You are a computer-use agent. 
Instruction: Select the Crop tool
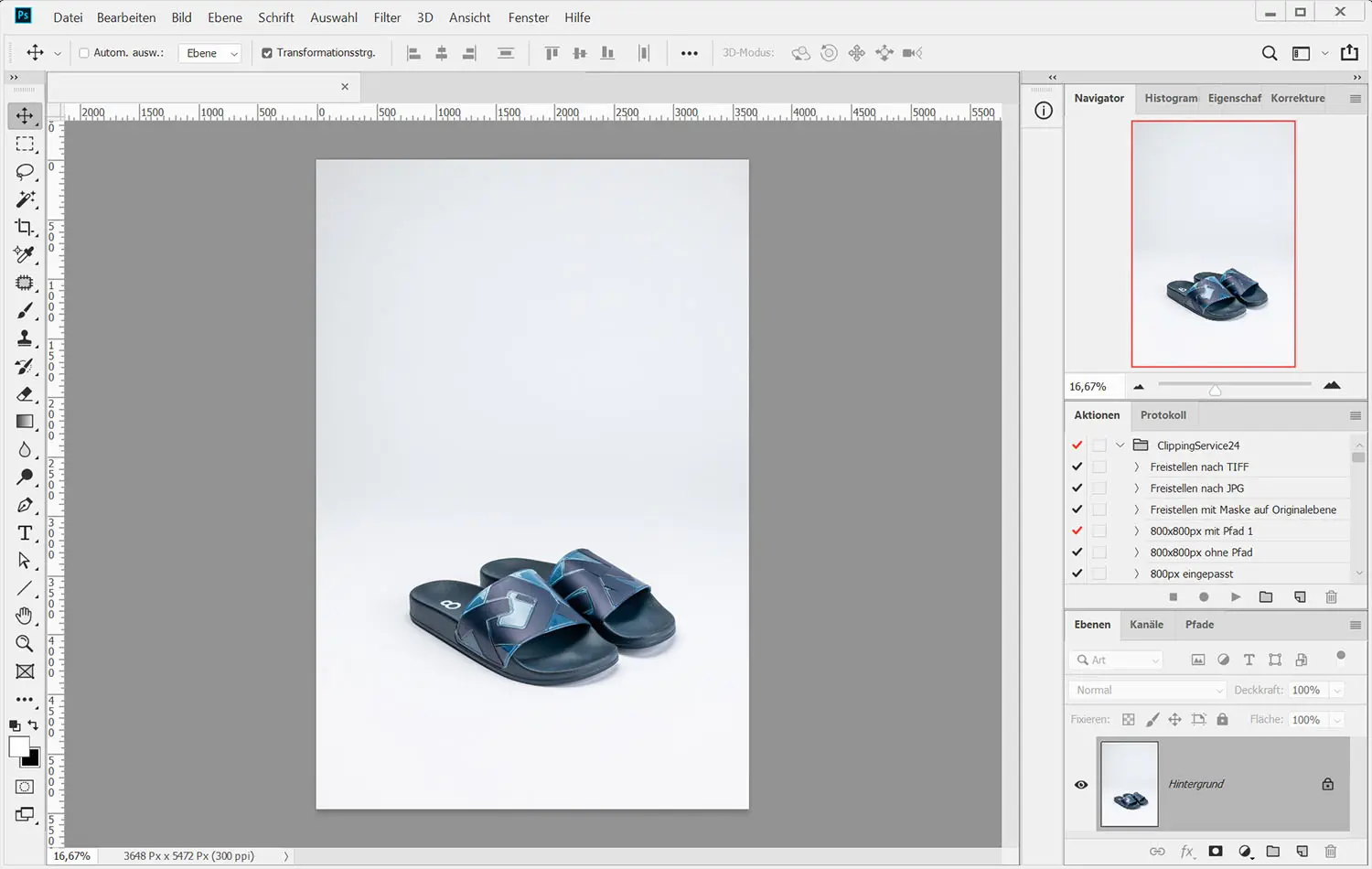tap(25, 227)
